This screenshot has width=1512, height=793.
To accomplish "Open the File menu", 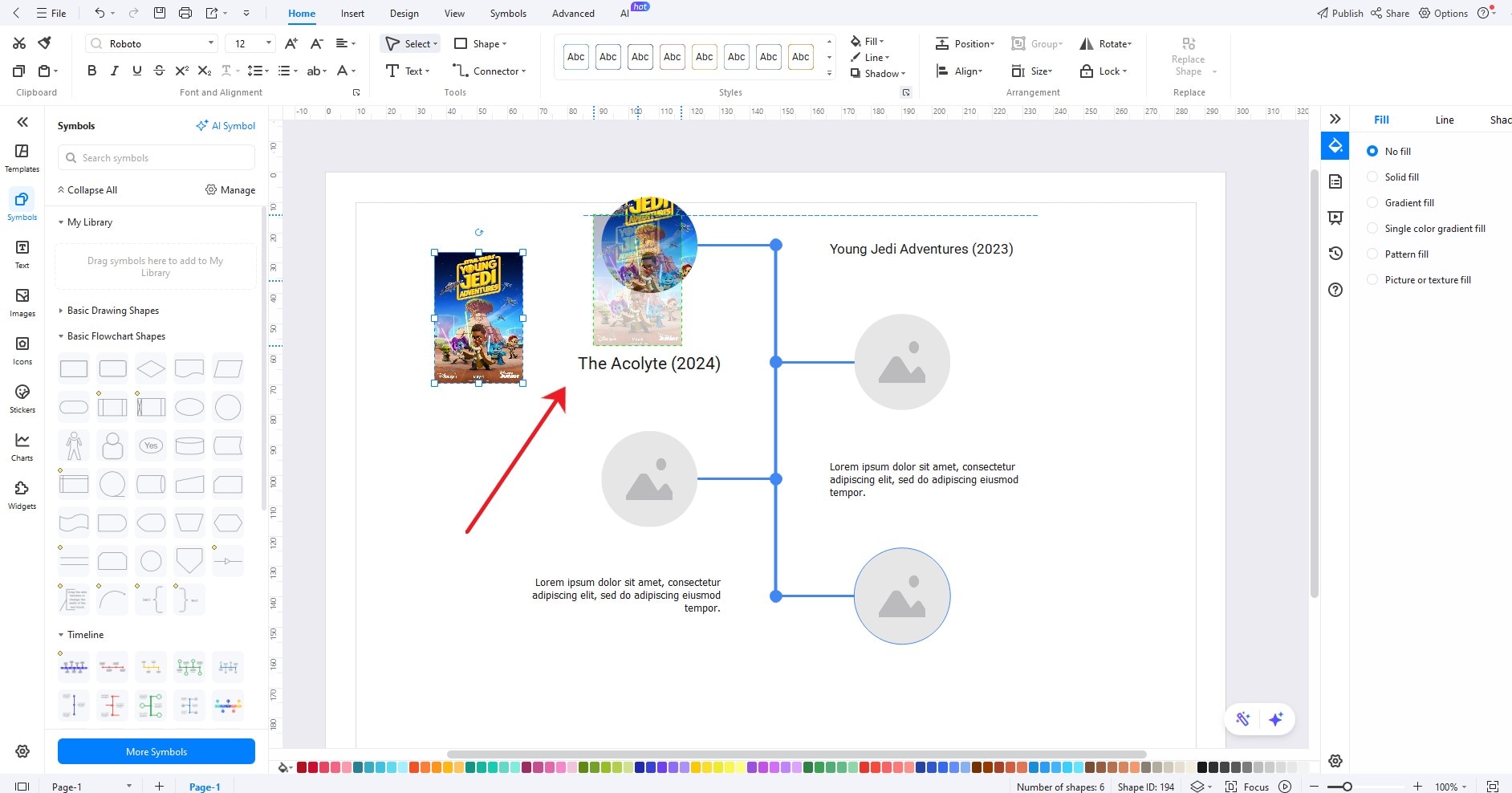I will click(51, 14).
